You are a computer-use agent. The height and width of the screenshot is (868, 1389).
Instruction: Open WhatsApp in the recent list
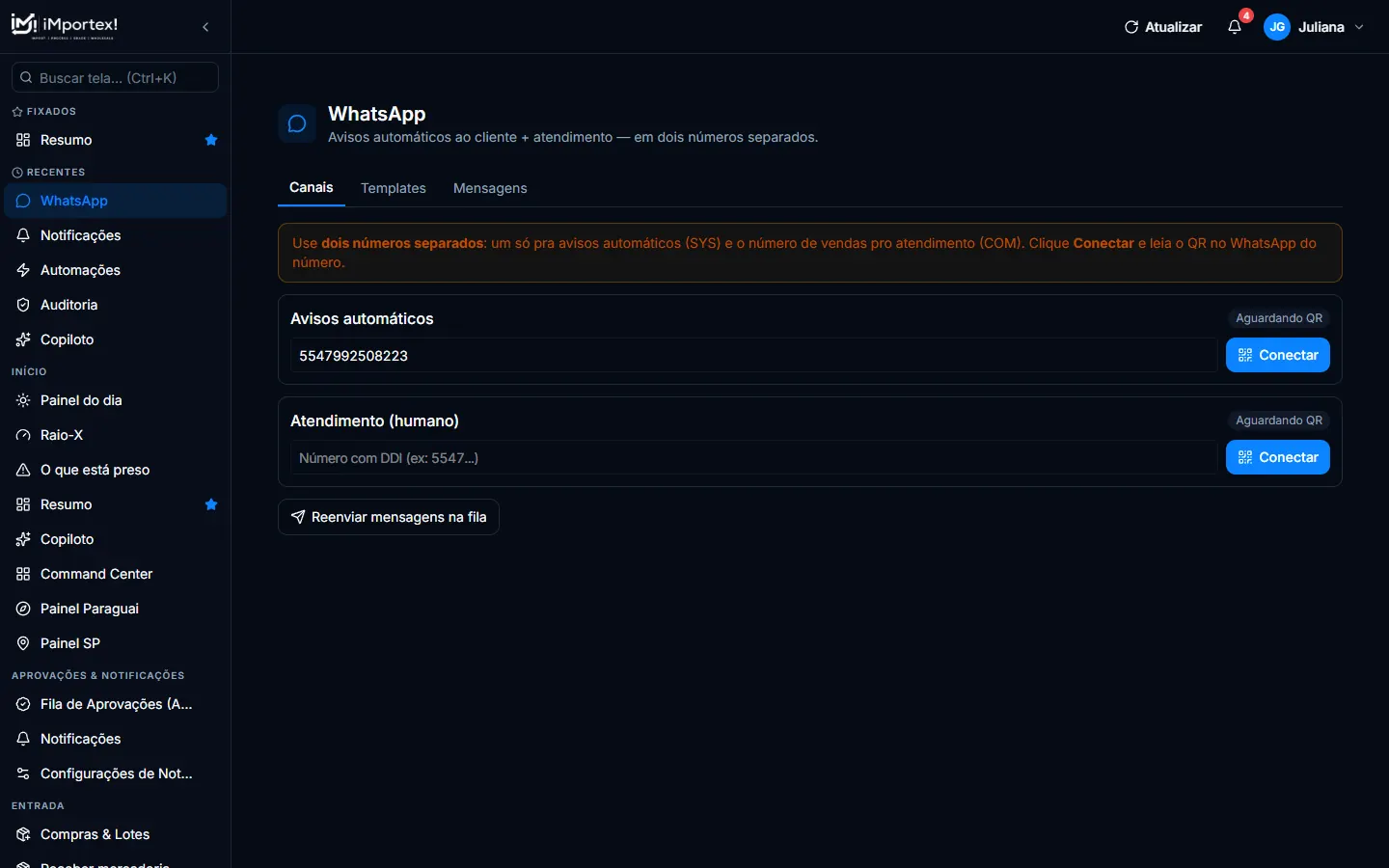pos(115,201)
